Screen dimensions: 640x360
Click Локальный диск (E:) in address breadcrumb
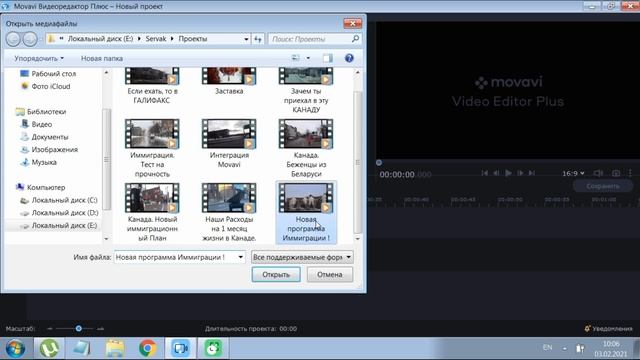[100, 39]
